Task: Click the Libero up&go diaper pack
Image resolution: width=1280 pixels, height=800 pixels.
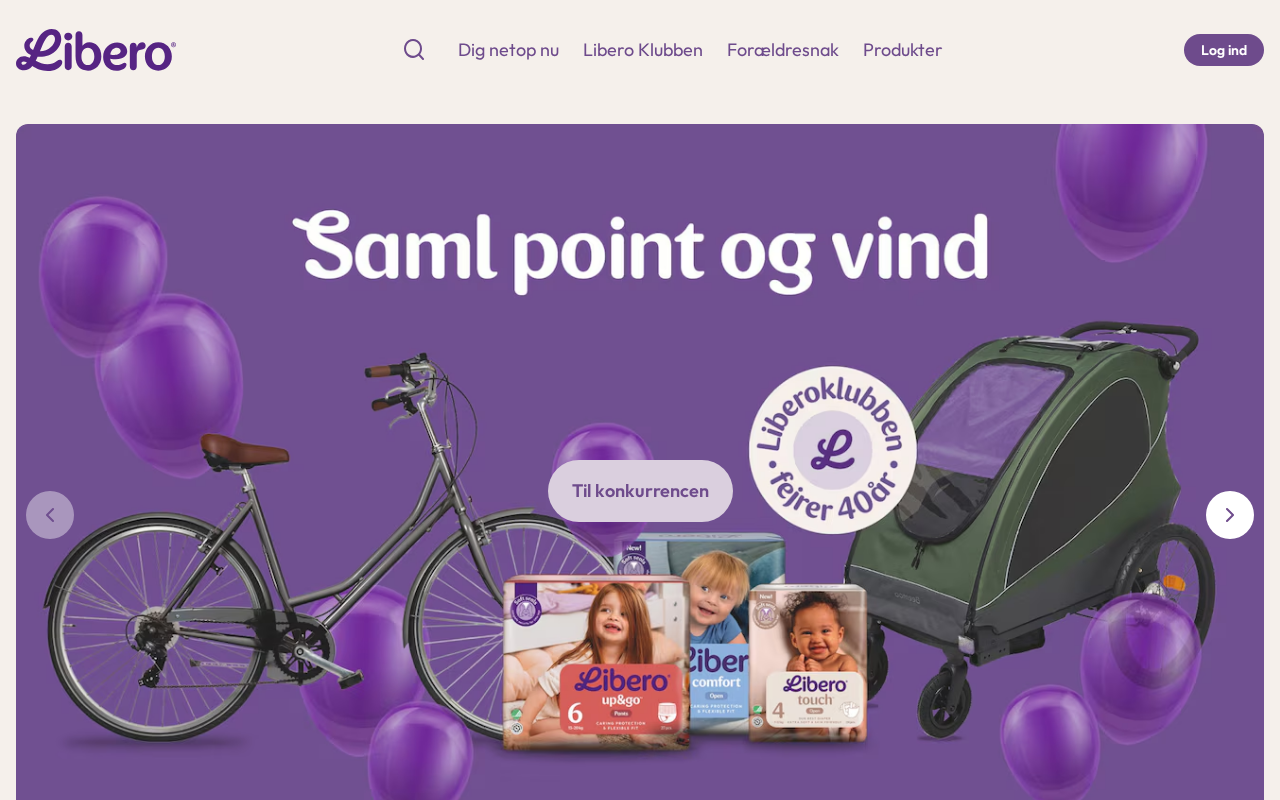Action: pos(596,662)
